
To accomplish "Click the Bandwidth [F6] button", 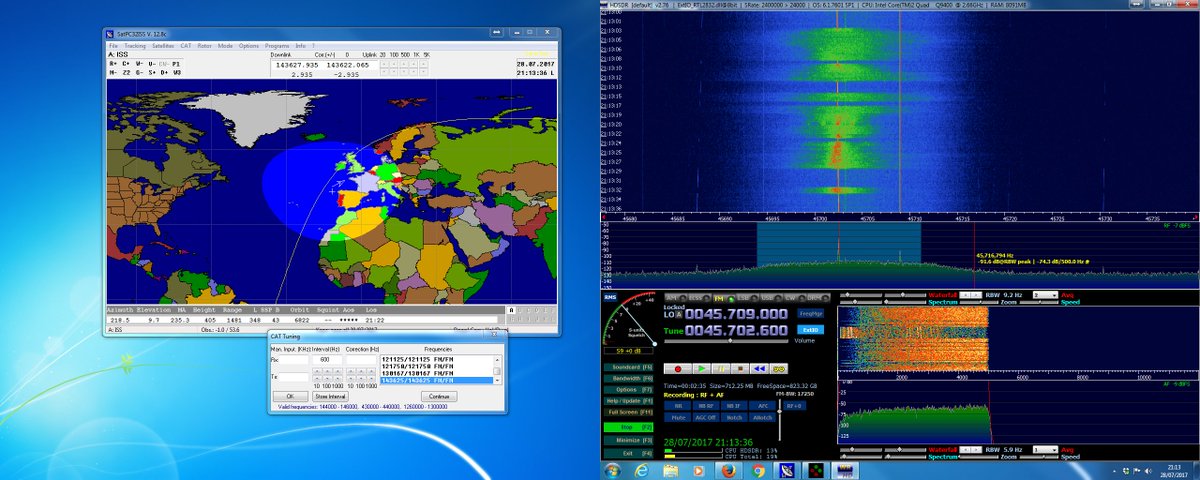I will pos(628,378).
